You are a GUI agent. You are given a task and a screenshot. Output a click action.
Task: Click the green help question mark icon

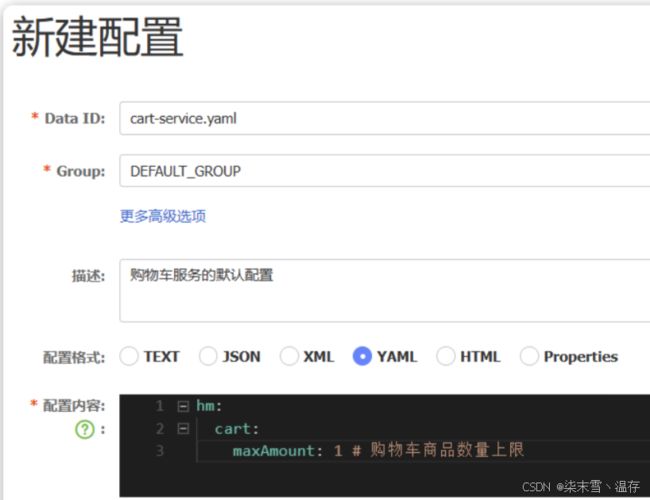85,430
